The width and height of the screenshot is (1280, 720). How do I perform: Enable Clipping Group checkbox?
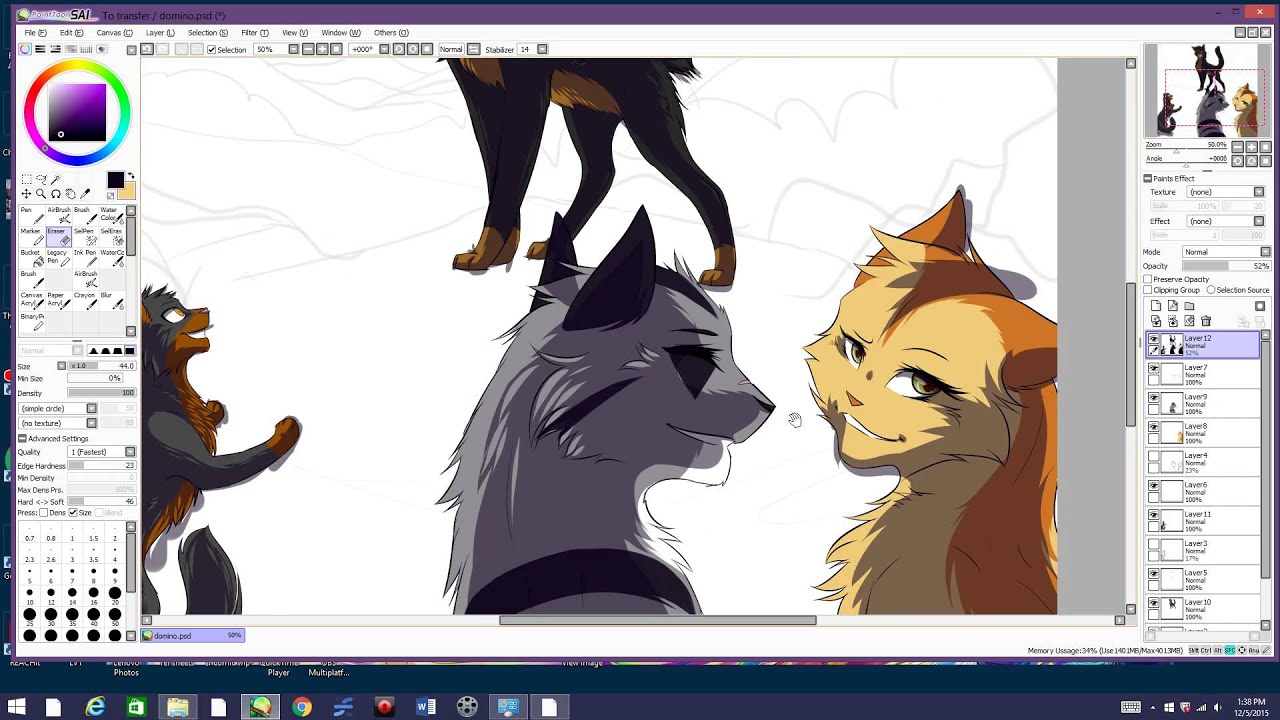point(1148,290)
